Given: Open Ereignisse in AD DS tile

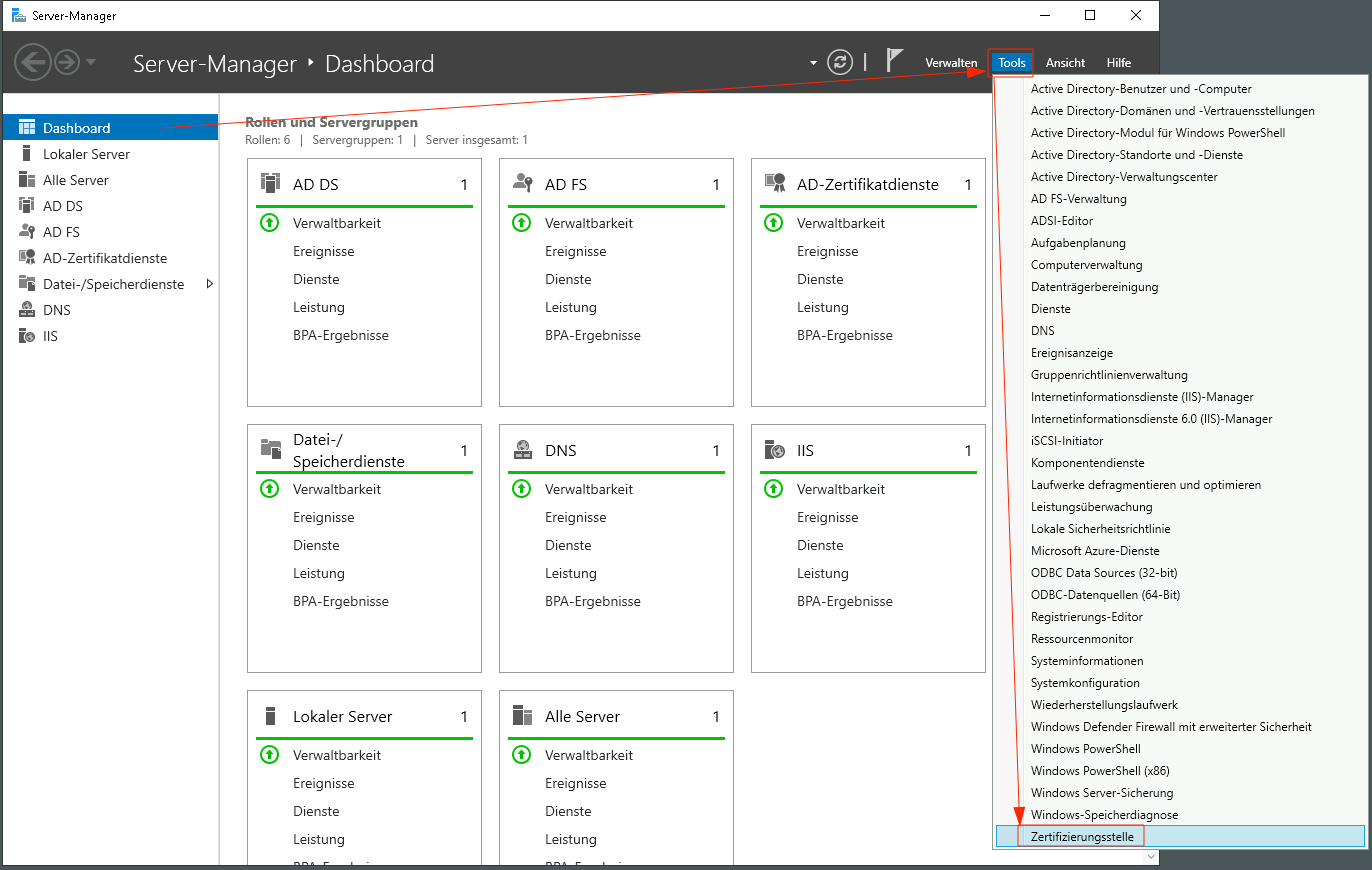Looking at the screenshot, I should 323,251.
